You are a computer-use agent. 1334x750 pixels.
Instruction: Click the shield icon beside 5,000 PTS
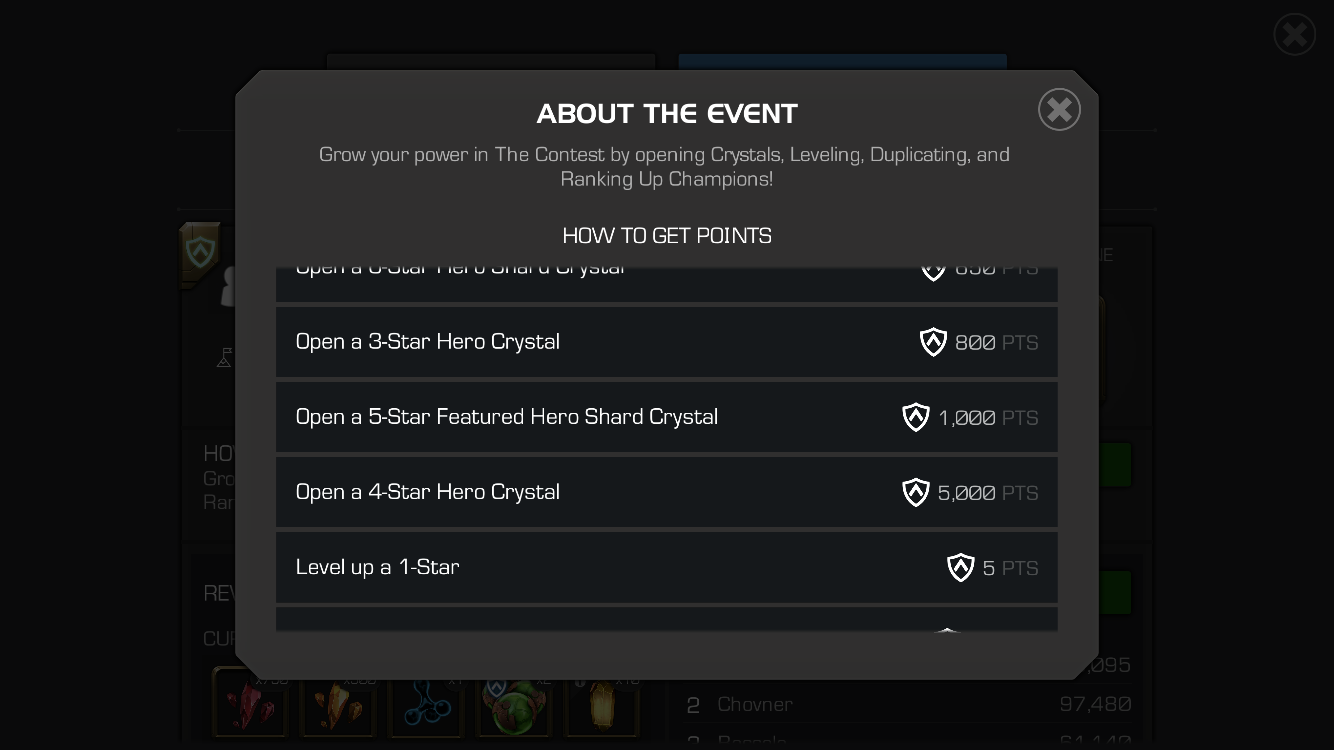point(916,492)
